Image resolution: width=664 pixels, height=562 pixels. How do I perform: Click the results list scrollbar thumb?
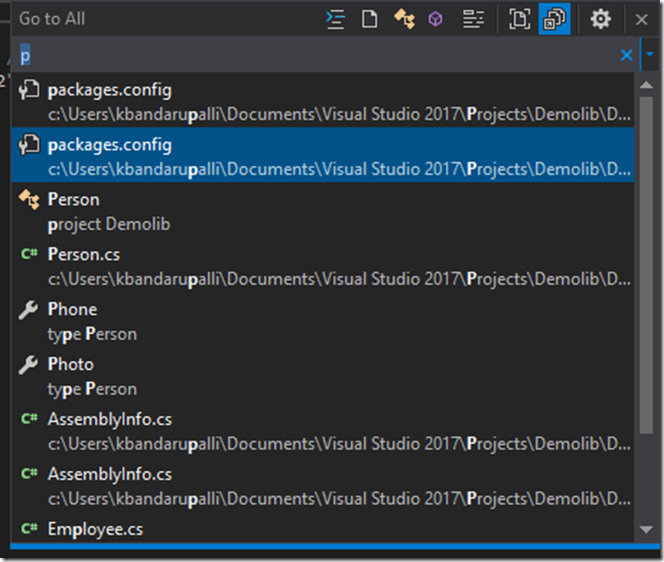tap(646, 266)
